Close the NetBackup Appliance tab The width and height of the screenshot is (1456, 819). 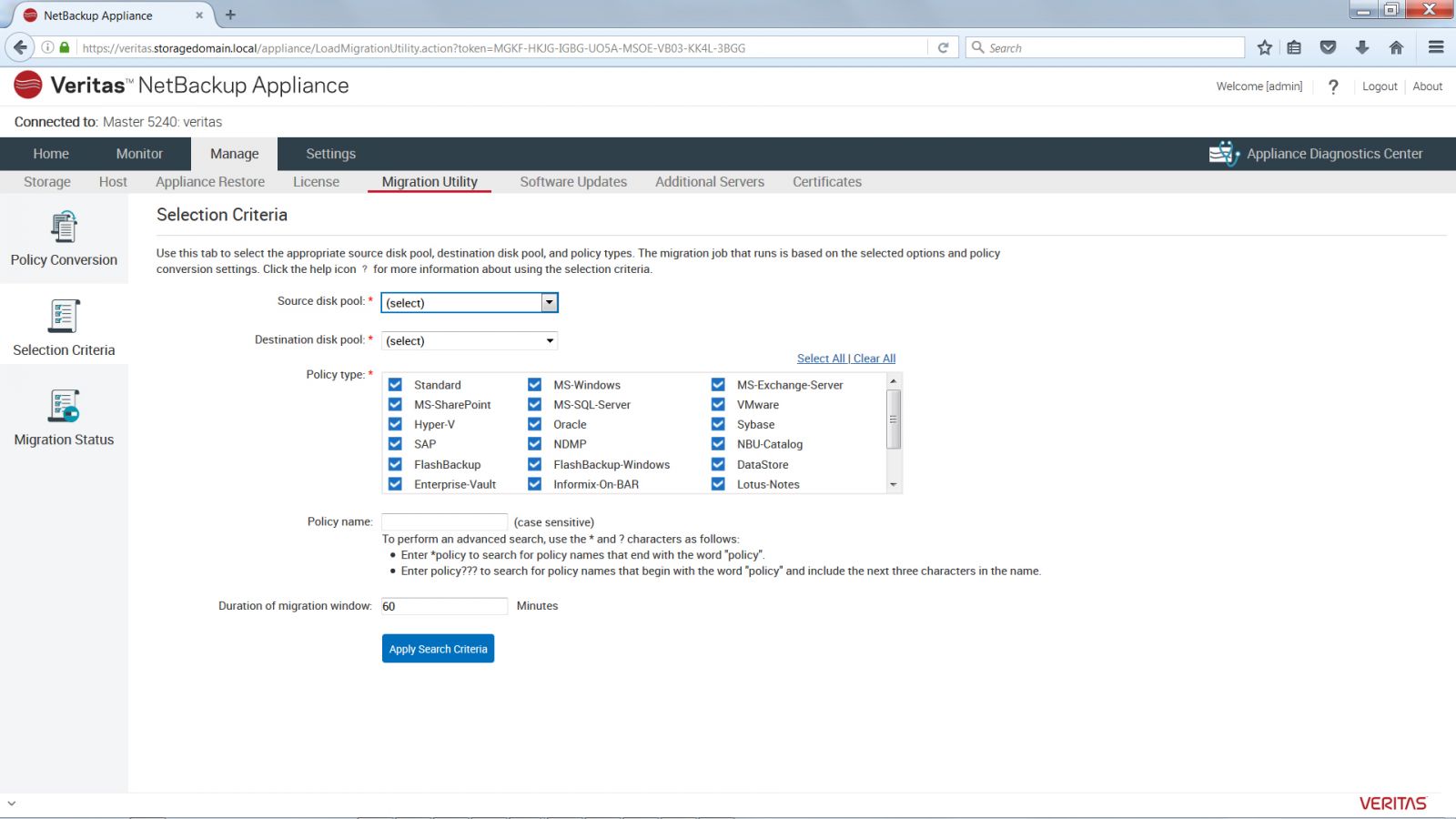[x=198, y=15]
